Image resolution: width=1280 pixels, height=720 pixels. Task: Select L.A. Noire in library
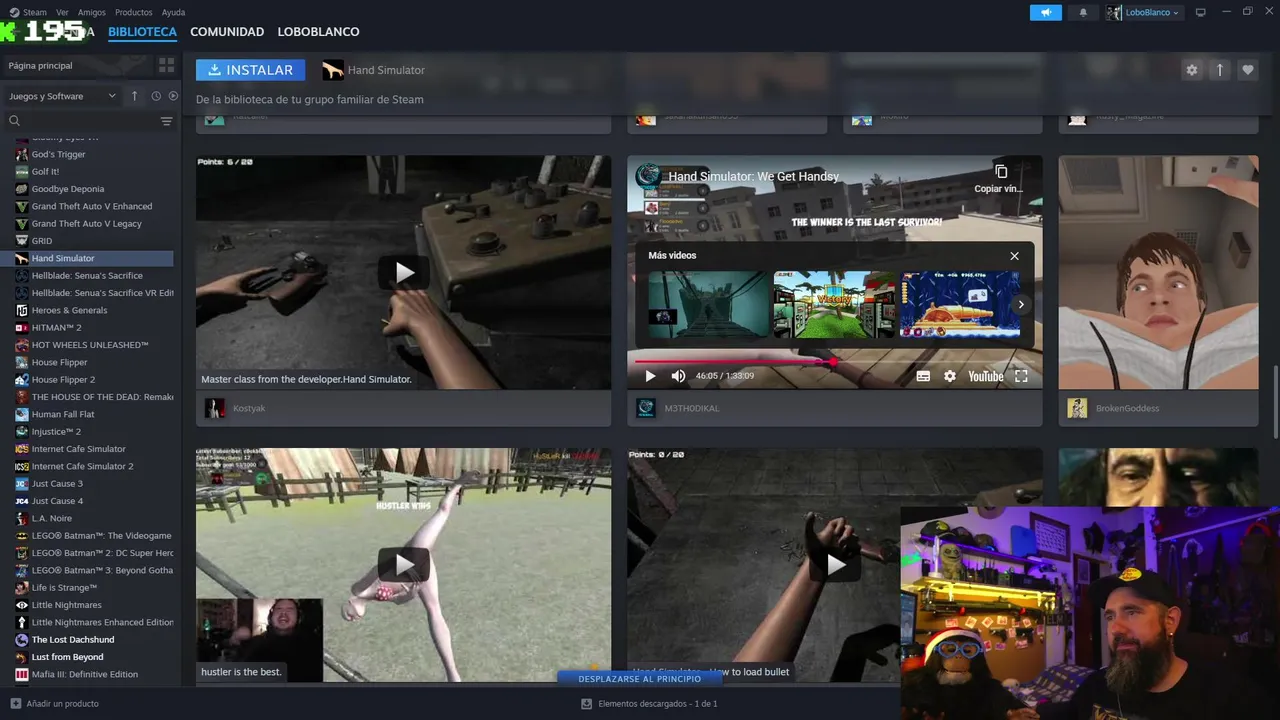pos(94,518)
